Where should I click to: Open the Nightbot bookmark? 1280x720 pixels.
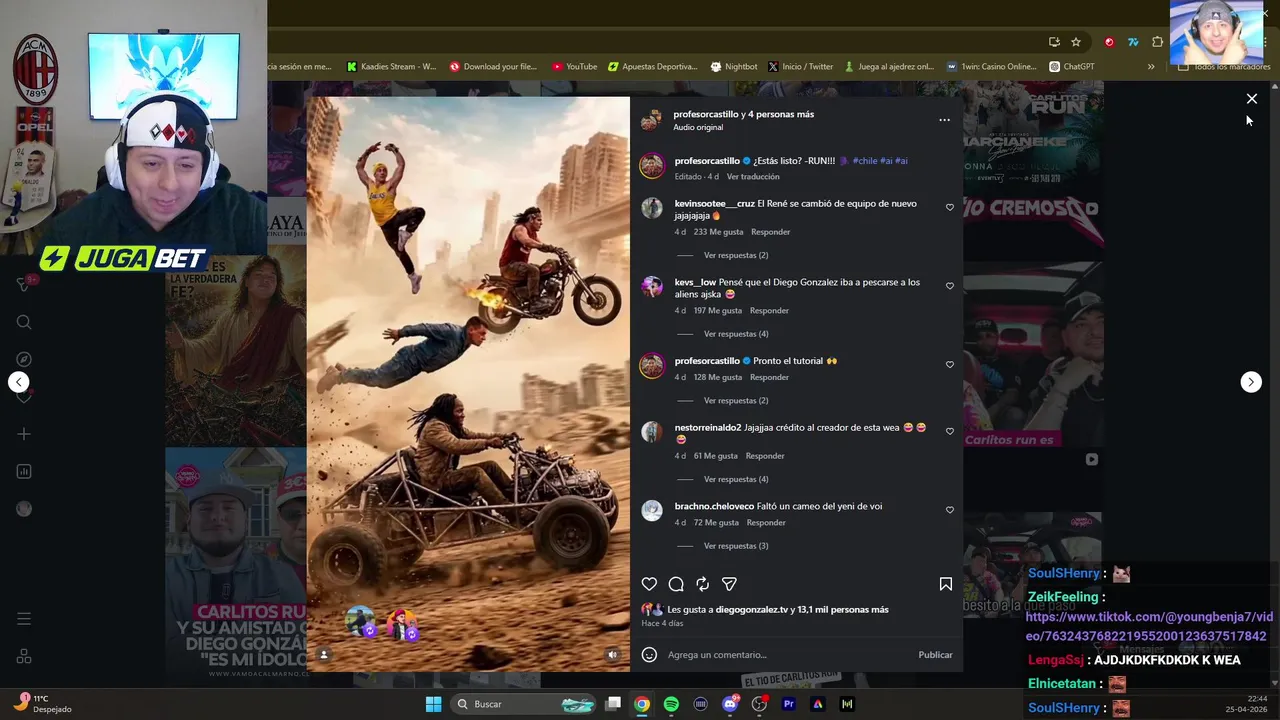point(734,67)
